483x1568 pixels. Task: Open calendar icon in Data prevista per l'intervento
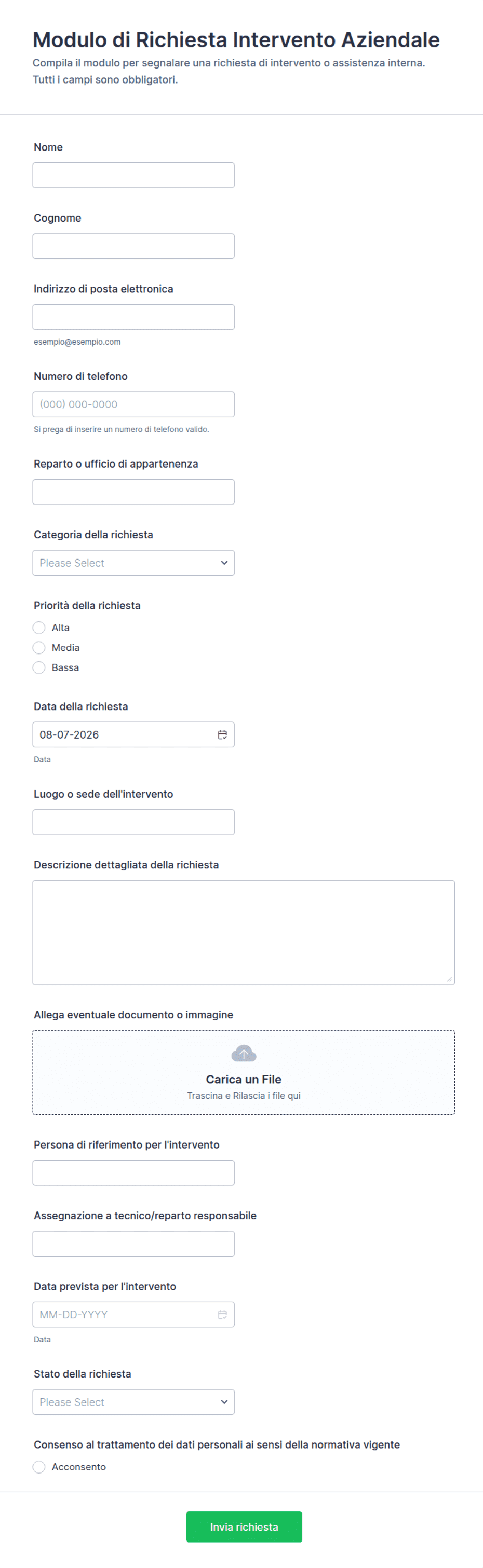click(222, 1314)
